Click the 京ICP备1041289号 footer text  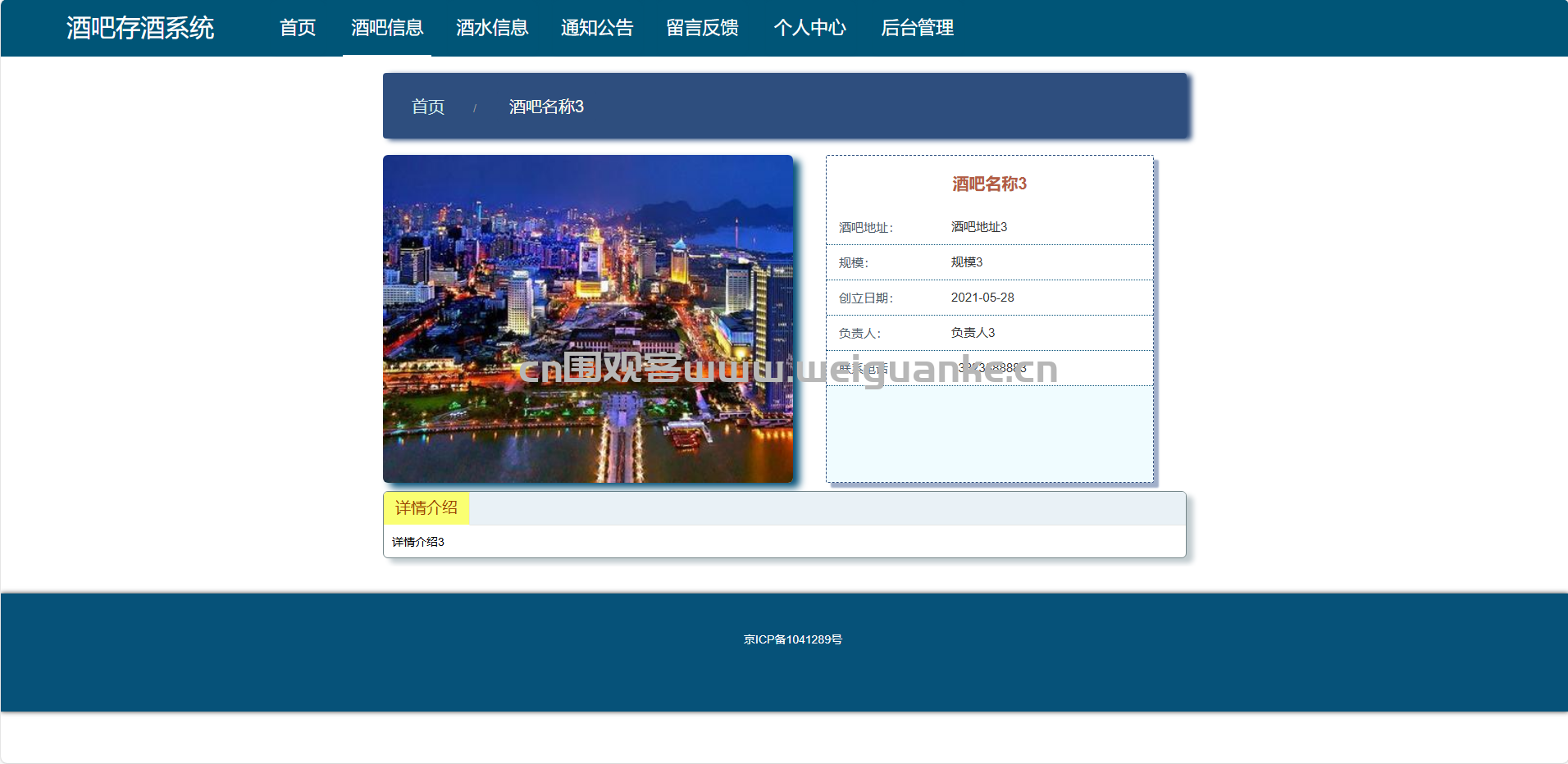click(x=793, y=639)
